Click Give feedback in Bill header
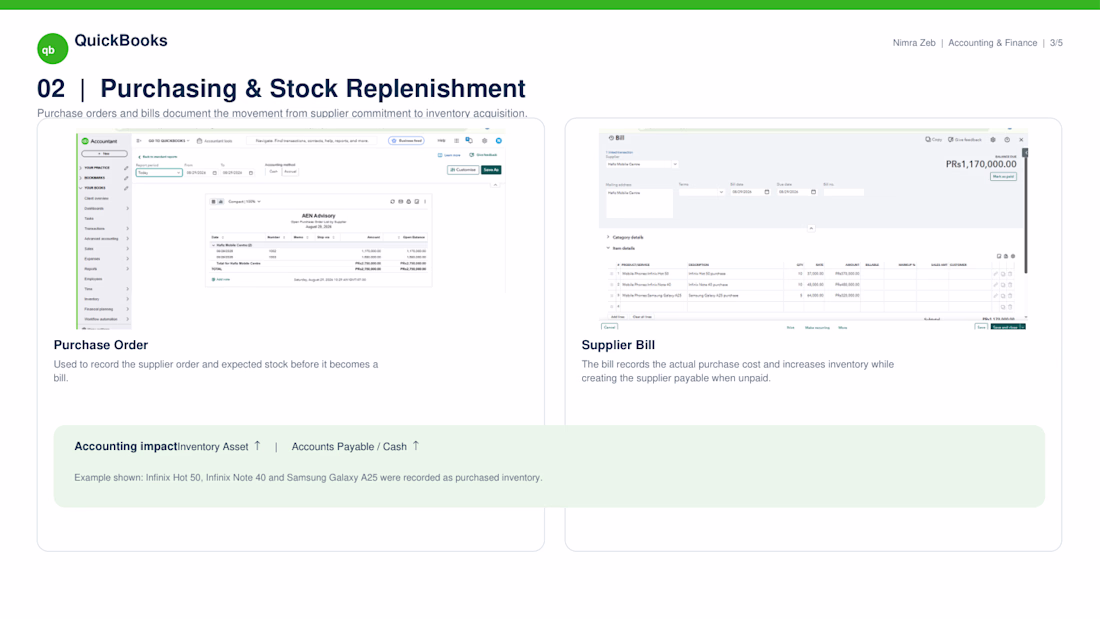Viewport: 1100px width, 619px height. point(965,140)
